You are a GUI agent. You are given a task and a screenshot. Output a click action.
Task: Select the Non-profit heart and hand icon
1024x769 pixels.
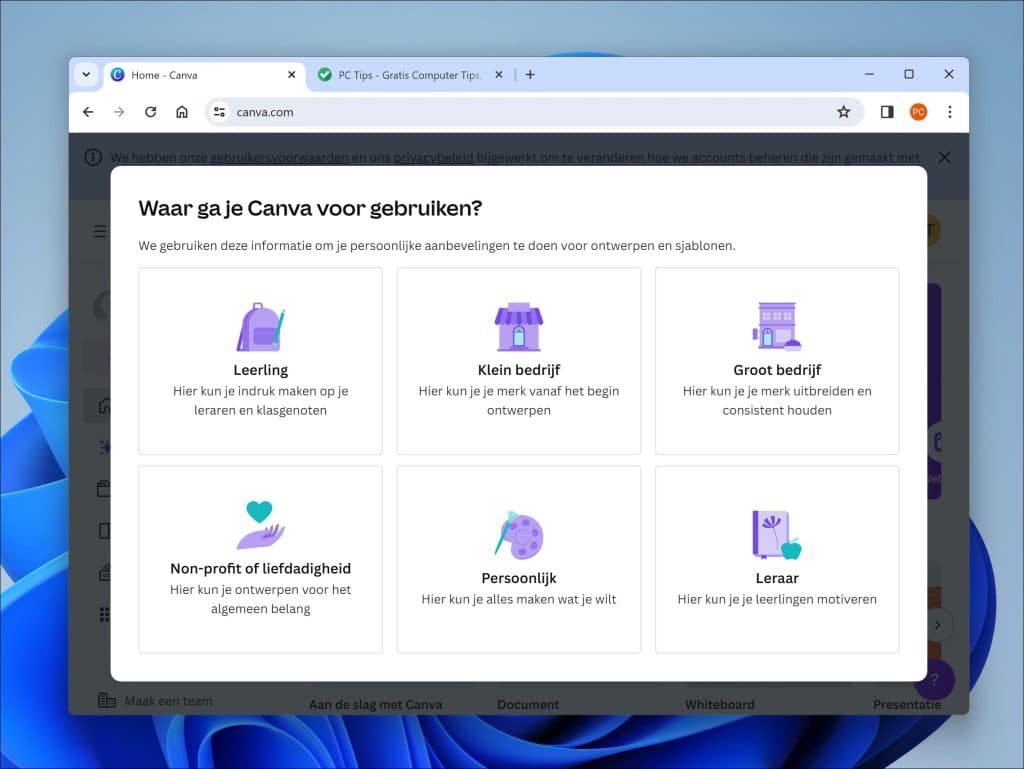click(x=261, y=526)
